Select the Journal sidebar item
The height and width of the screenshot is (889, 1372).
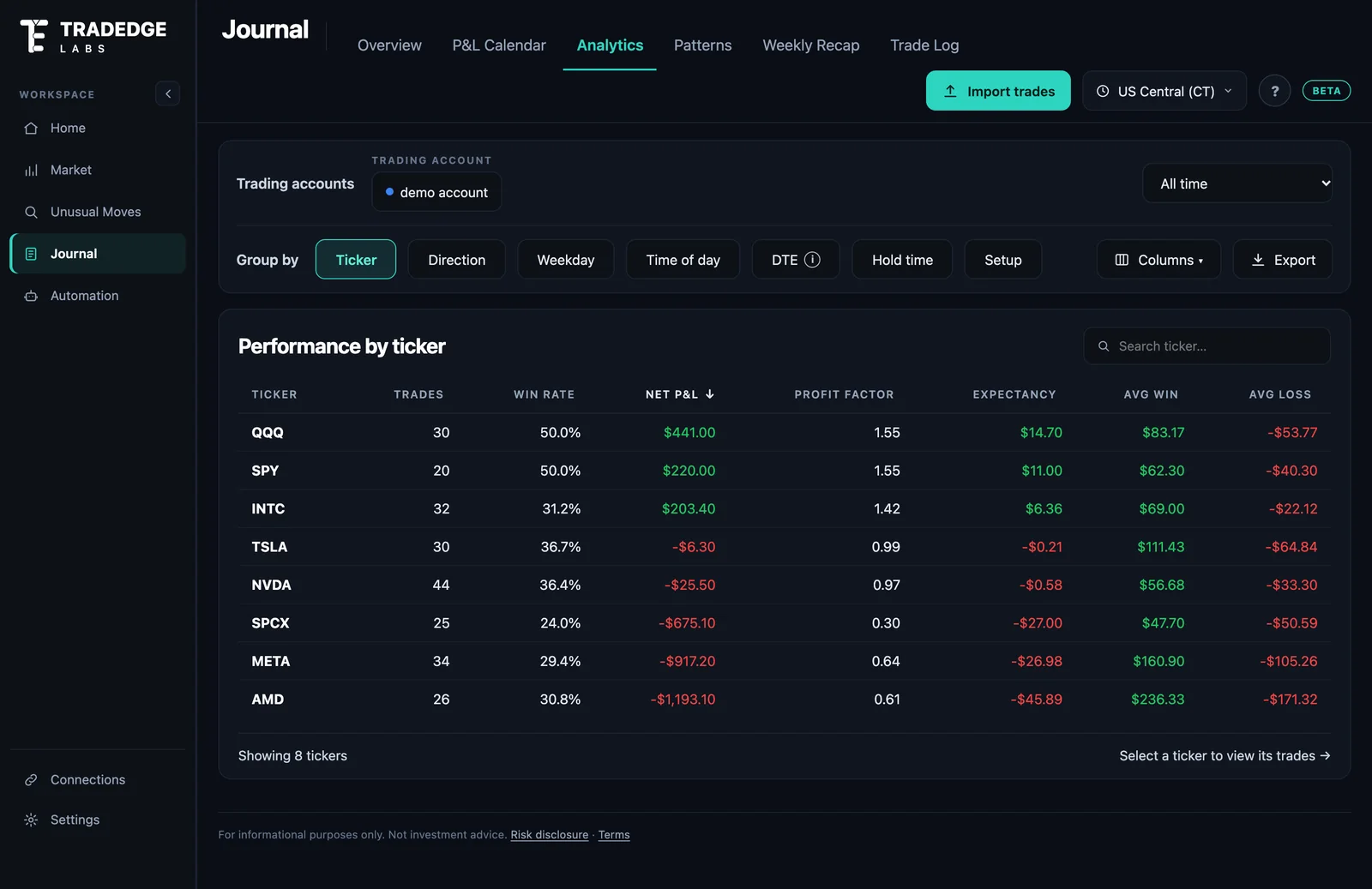98,254
